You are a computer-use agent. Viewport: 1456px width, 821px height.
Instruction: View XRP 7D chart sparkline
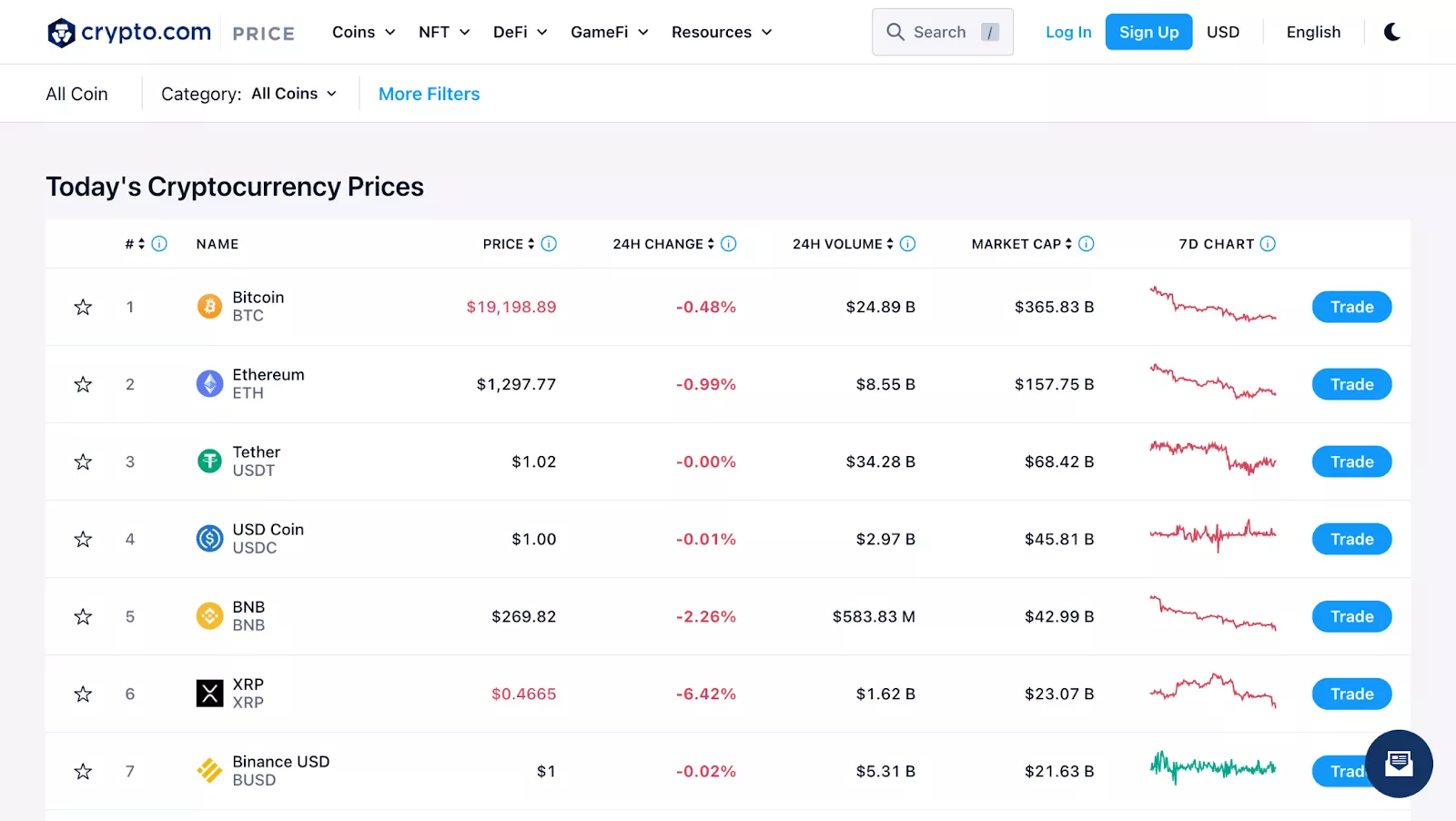tap(1213, 691)
